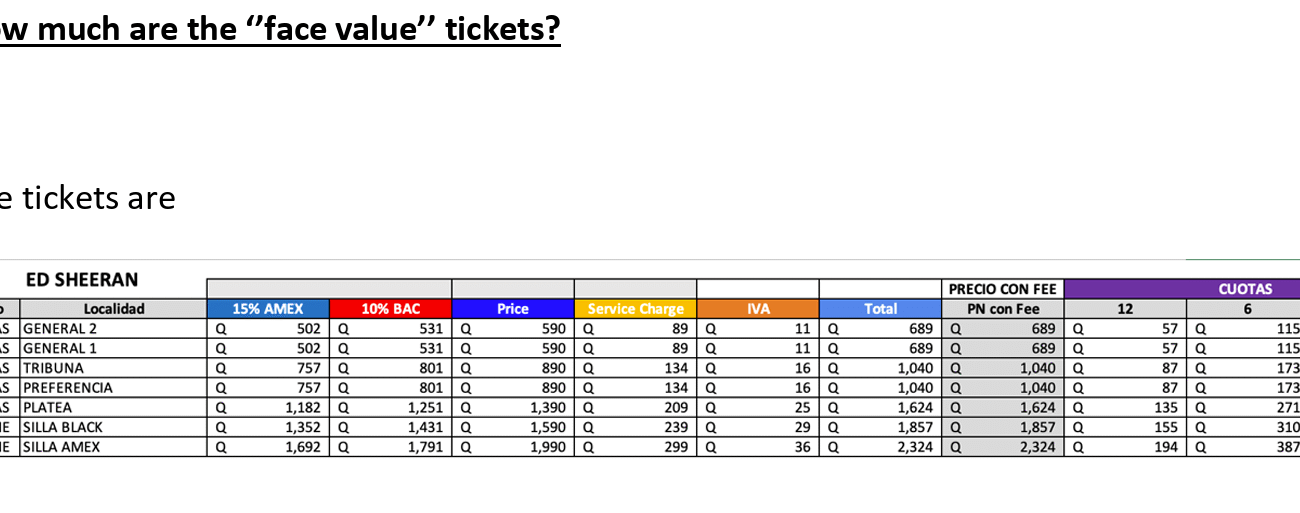The width and height of the screenshot is (1300, 513).
Task: Select the orange IVA column header
Action: [757, 309]
